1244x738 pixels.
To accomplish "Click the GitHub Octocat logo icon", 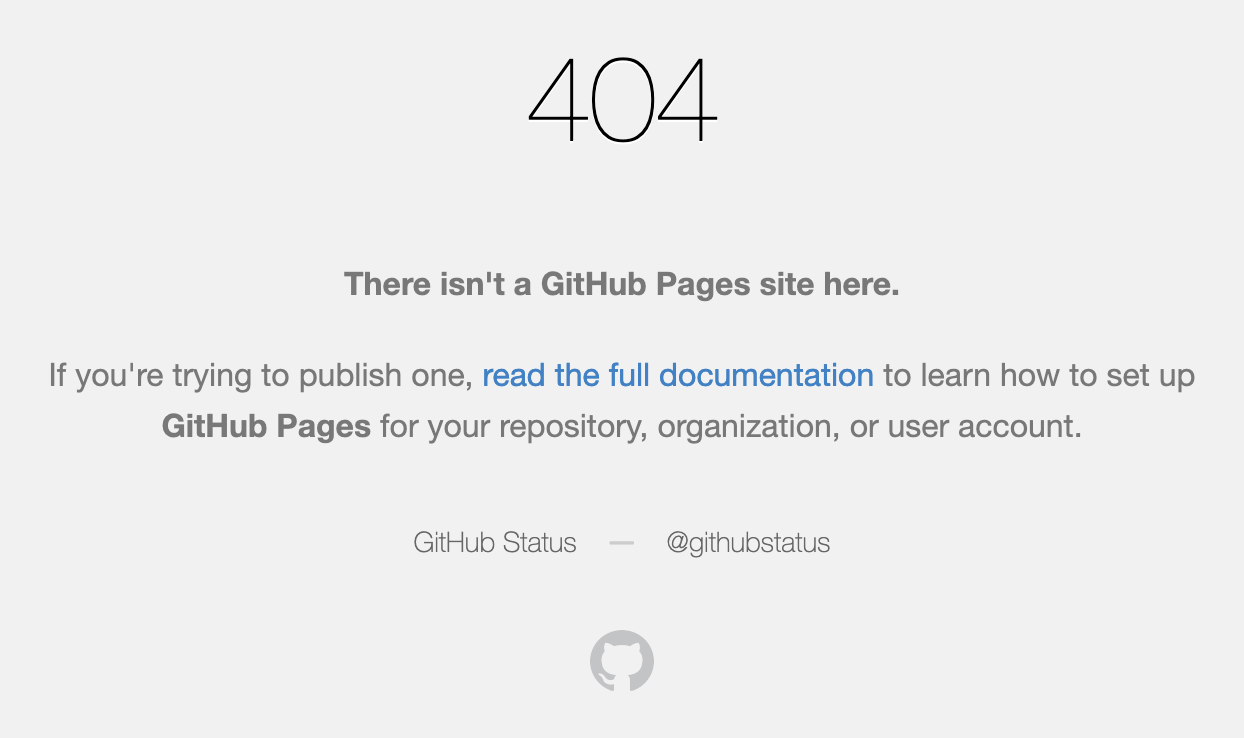I will pyautogui.click(x=622, y=661).
